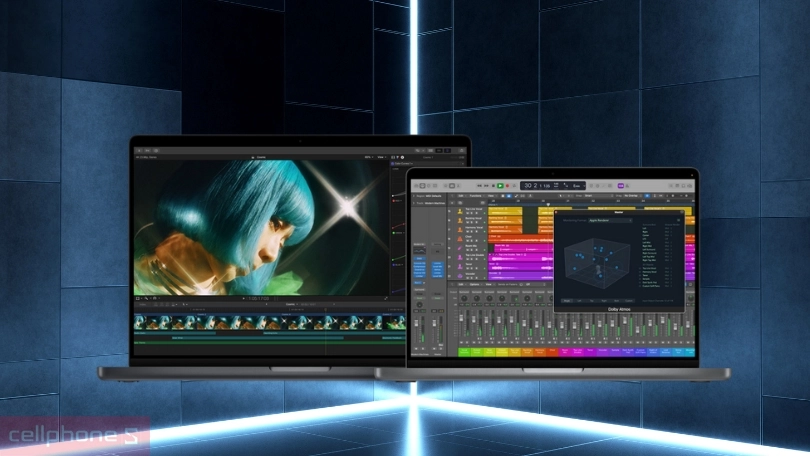
Task: Mute the Choir track
Action: pos(468,241)
